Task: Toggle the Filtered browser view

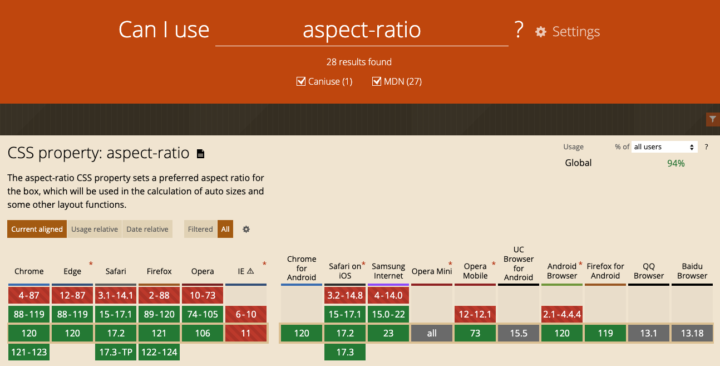Action: pyautogui.click(x=200, y=229)
